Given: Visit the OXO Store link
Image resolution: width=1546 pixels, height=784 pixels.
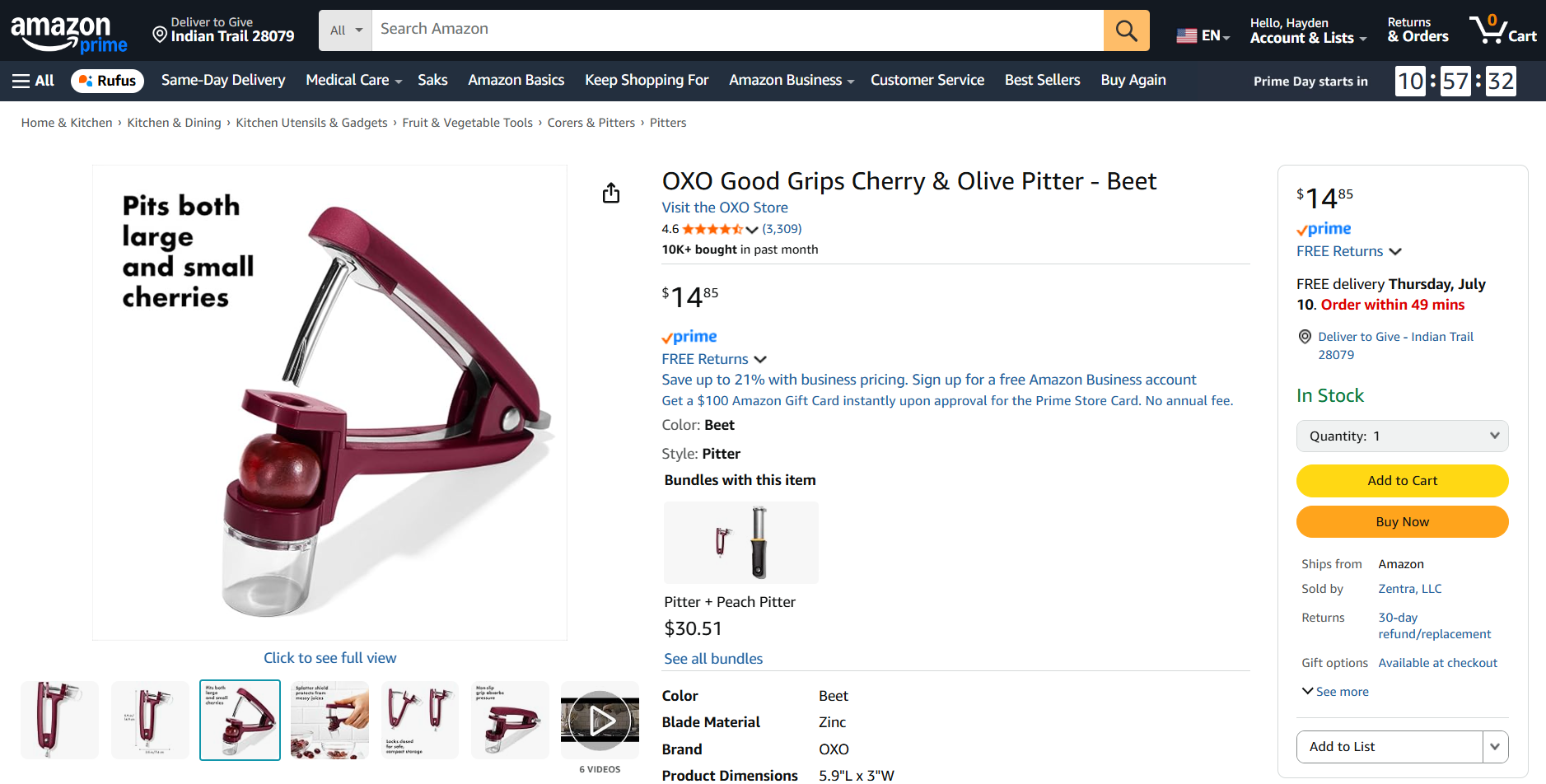Looking at the screenshot, I should click(x=725, y=208).
